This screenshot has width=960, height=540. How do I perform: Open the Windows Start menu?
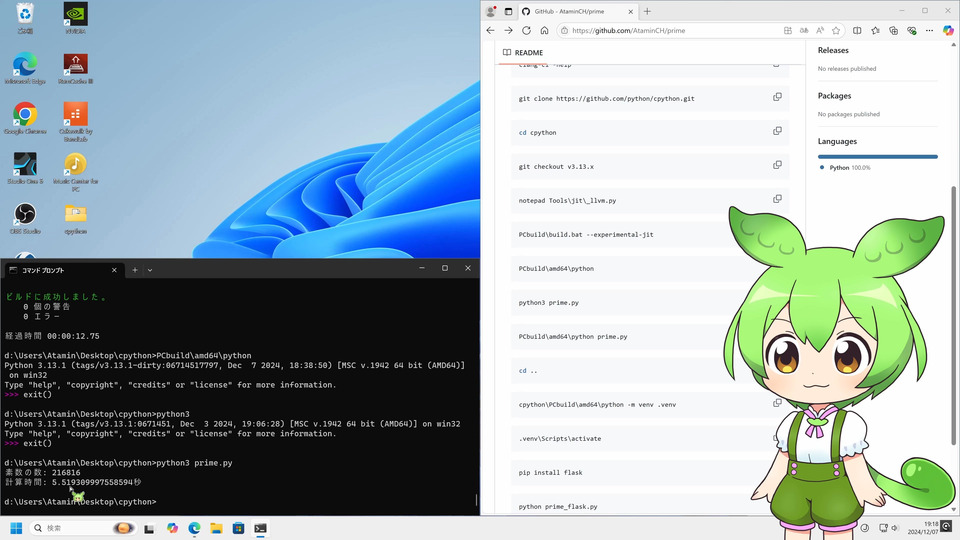17,528
